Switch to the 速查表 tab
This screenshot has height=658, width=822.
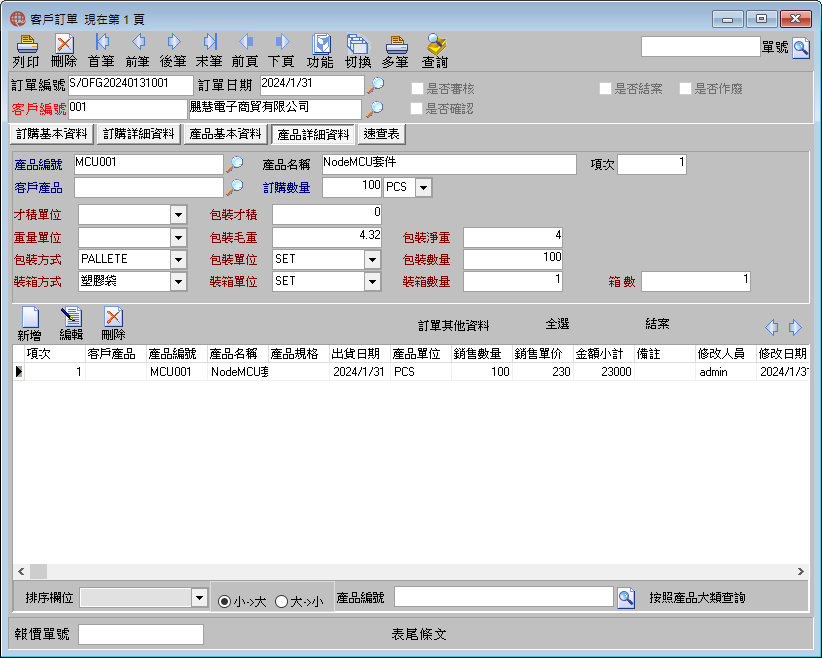click(382, 134)
